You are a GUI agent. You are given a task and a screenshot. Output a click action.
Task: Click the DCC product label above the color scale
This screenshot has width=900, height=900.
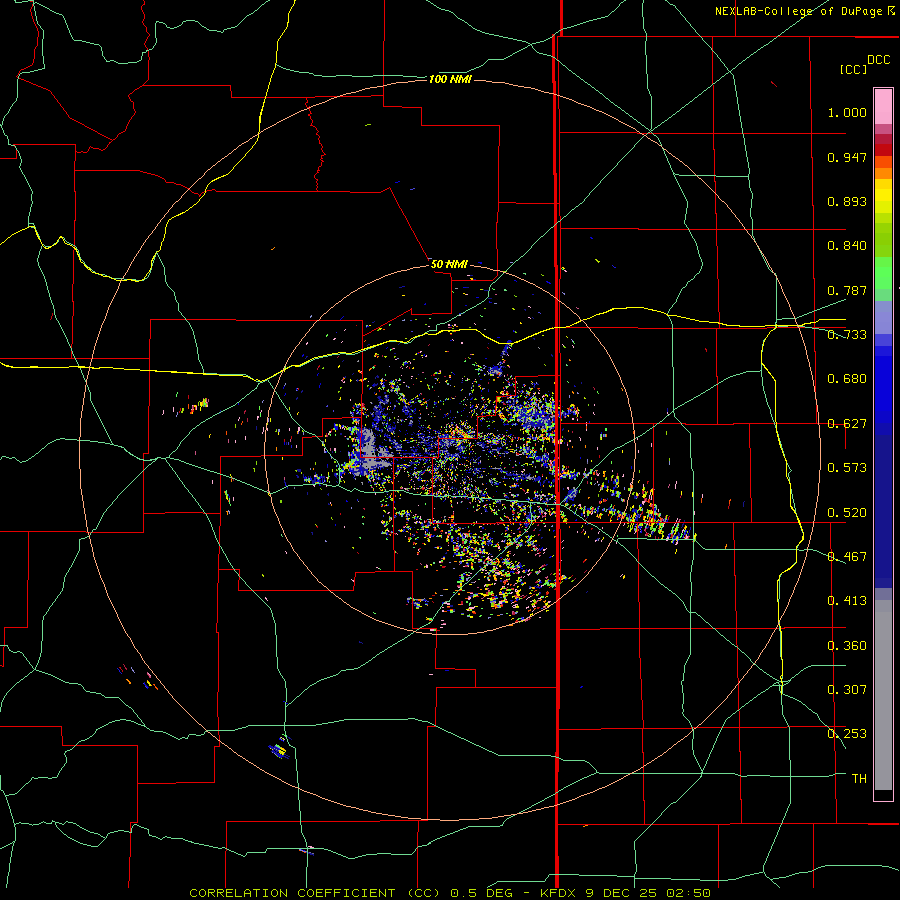coord(878,59)
